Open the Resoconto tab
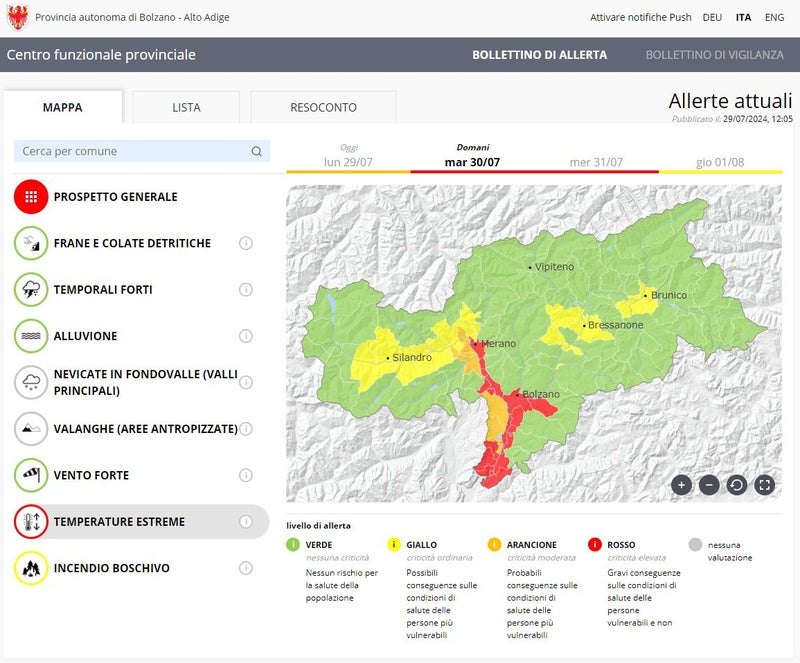800x663 pixels. click(x=323, y=107)
